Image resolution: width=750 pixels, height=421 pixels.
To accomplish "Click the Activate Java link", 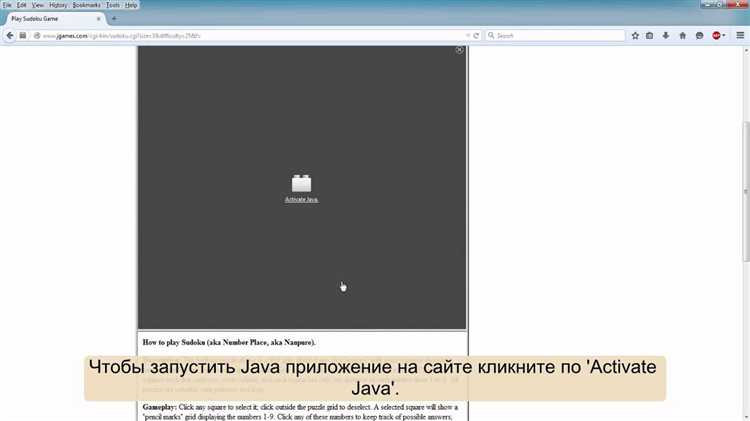I will pyautogui.click(x=301, y=199).
